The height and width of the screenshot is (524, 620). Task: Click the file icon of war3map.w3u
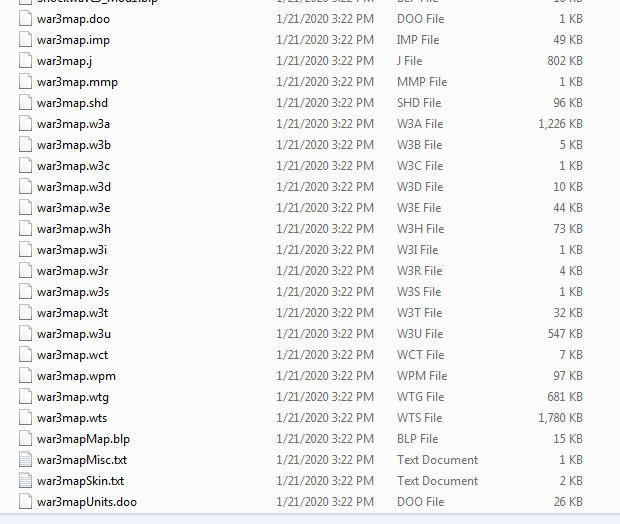pos(25,334)
